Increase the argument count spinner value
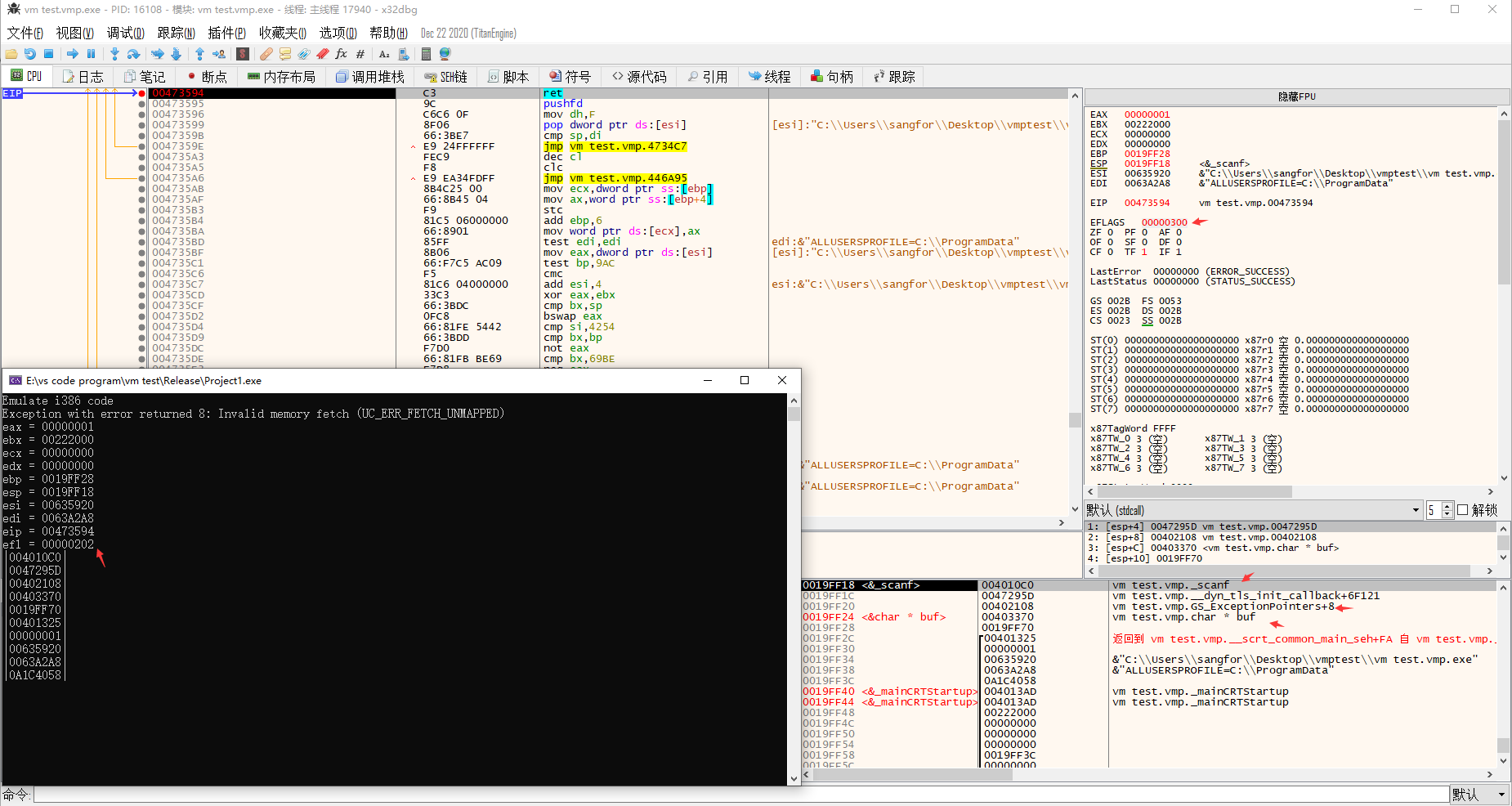This screenshot has height=806, width=1512. tap(1447, 506)
